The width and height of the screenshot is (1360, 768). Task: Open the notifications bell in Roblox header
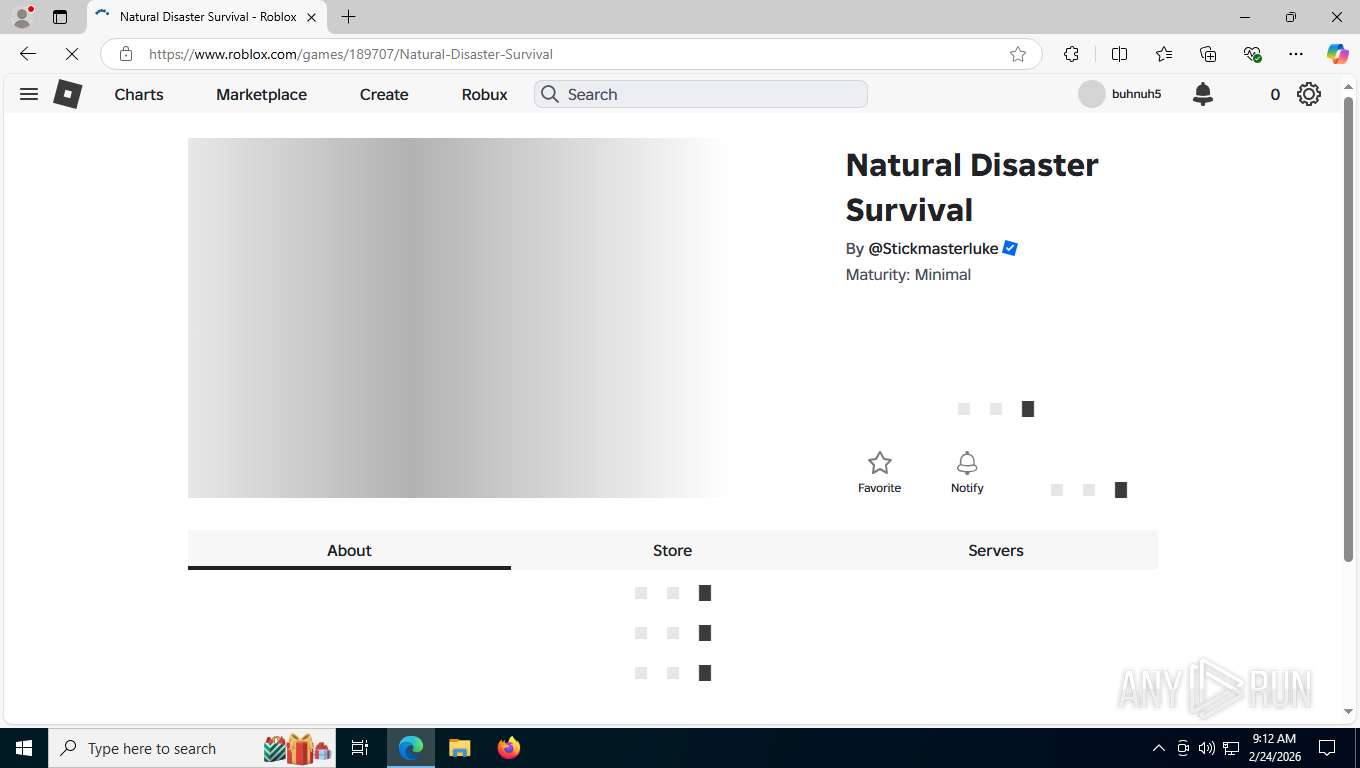pos(1203,94)
